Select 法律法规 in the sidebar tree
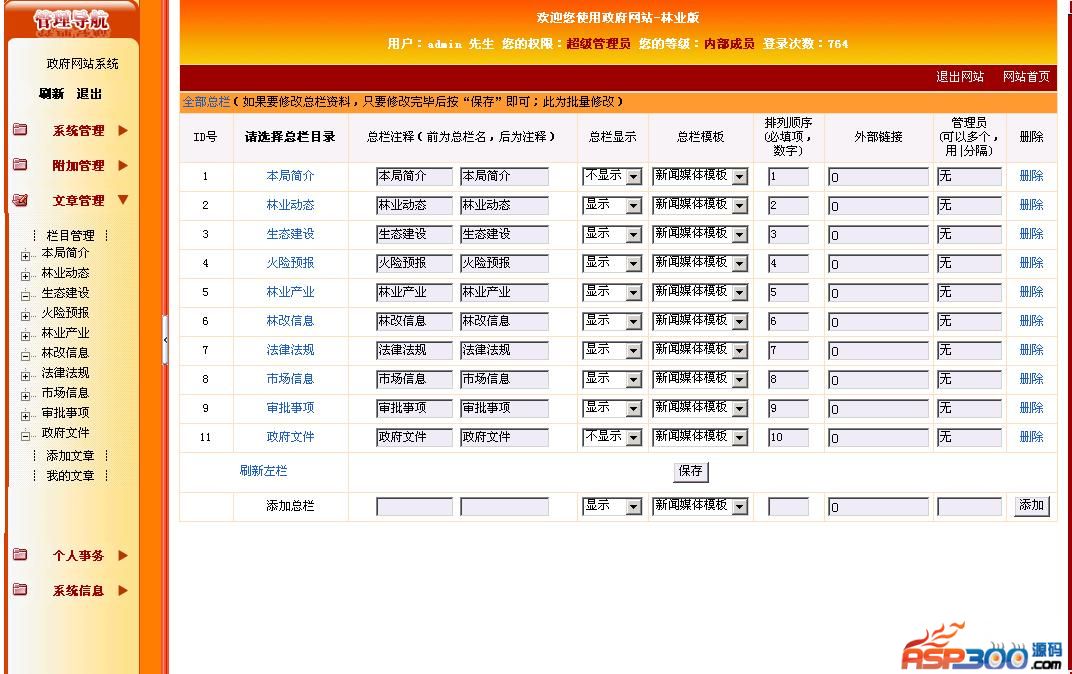The width and height of the screenshot is (1072, 674). tap(65, 373)
